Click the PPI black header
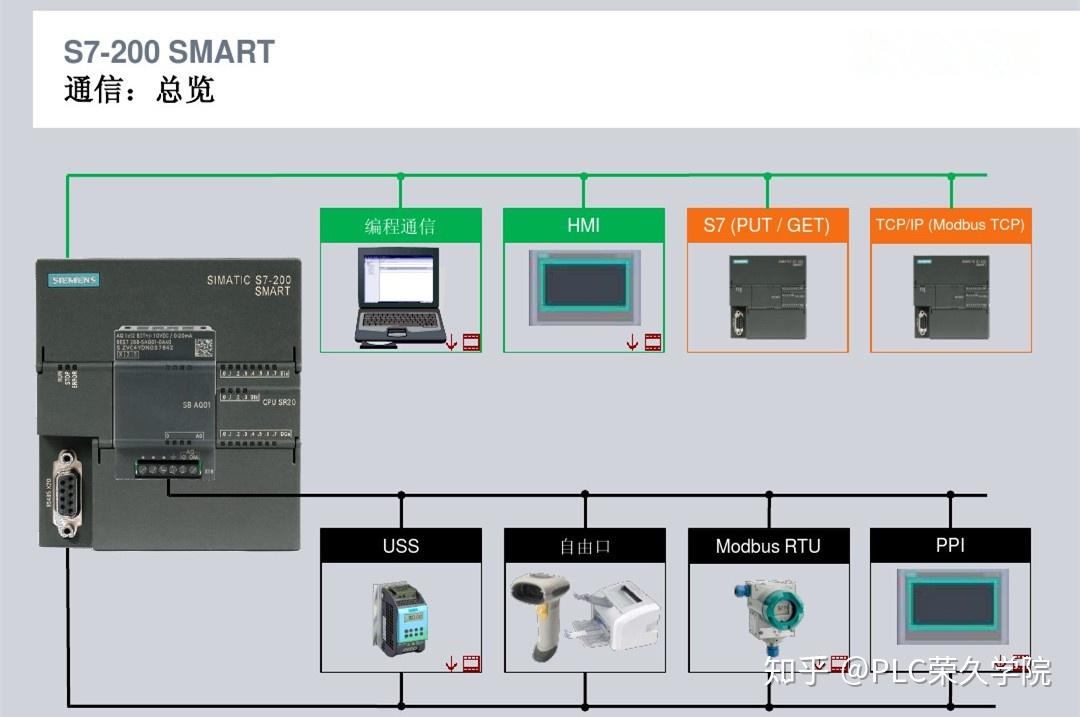The width and height of the screenshot is (1080, 717). (951, 545)
